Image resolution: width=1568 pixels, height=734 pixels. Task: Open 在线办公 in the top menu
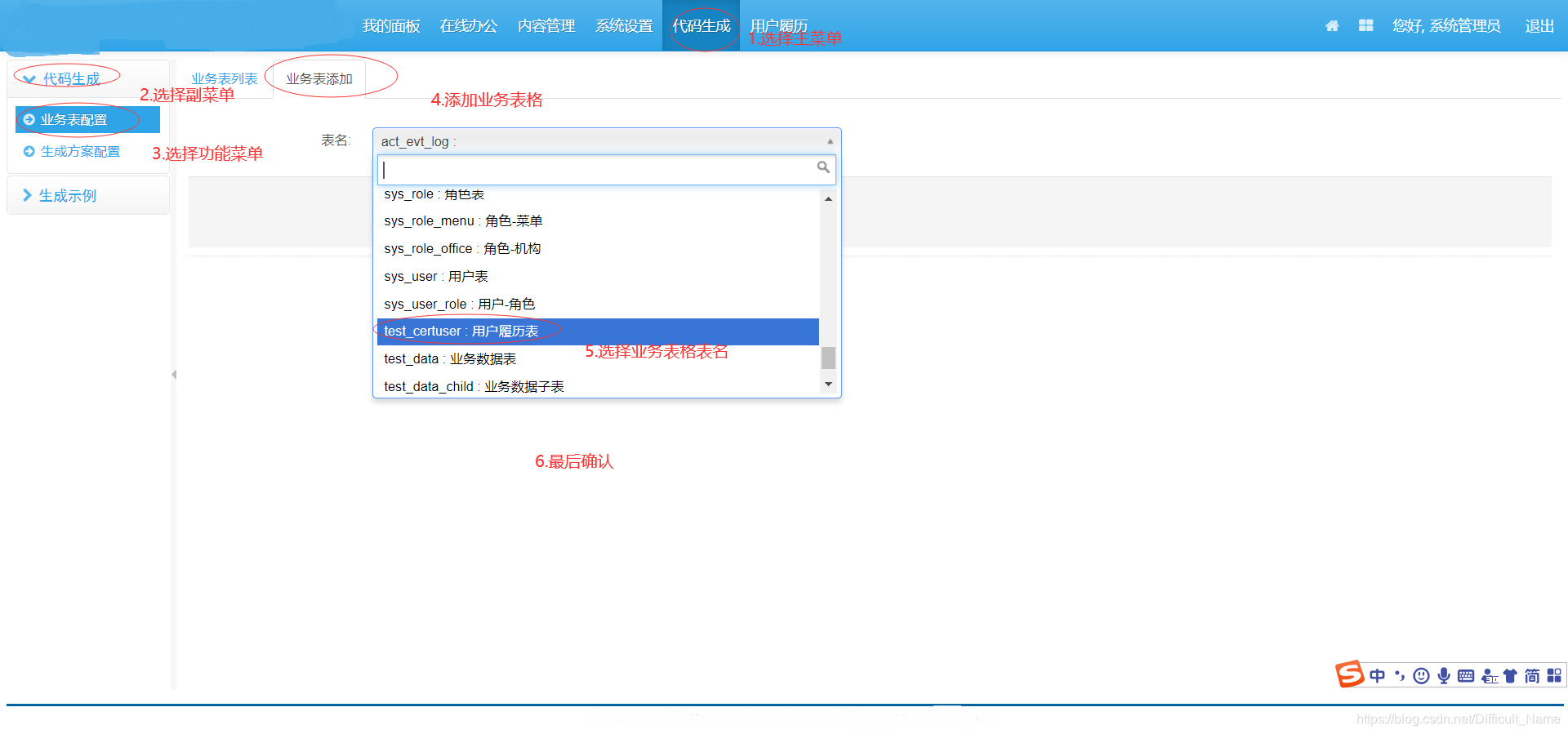(469, 26)
